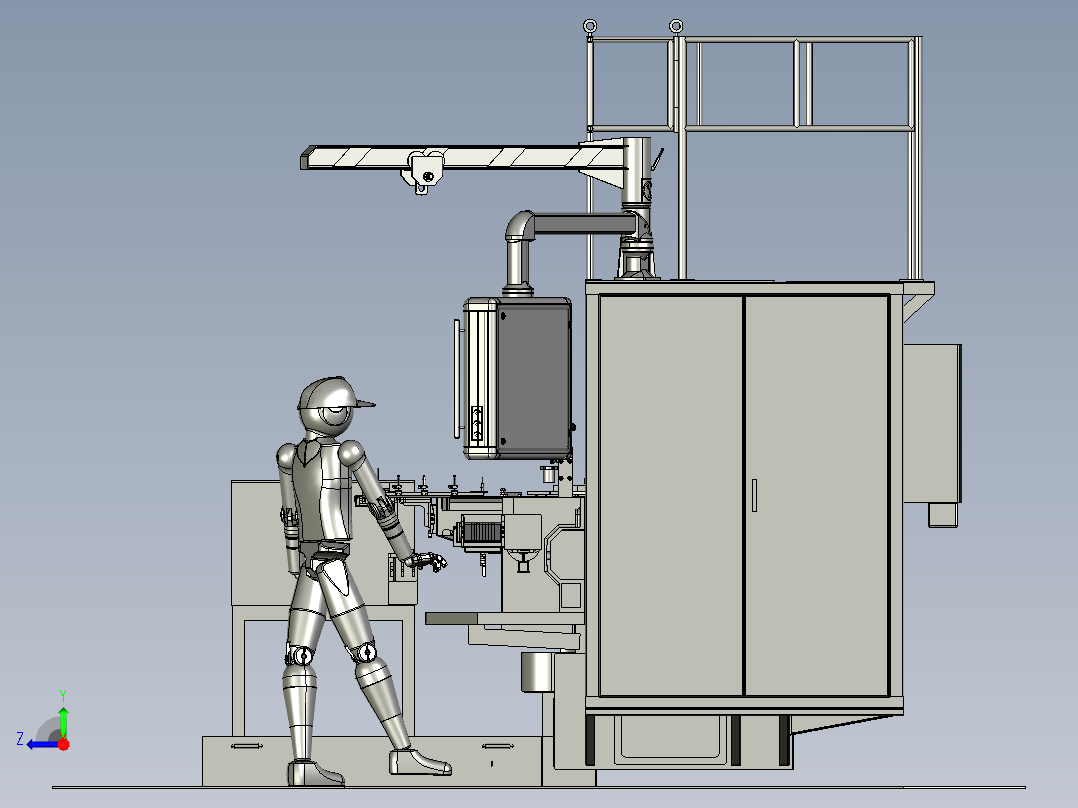Pick the vertical handle bar on control enclosure
The image size is (1078, 808).
456,378
